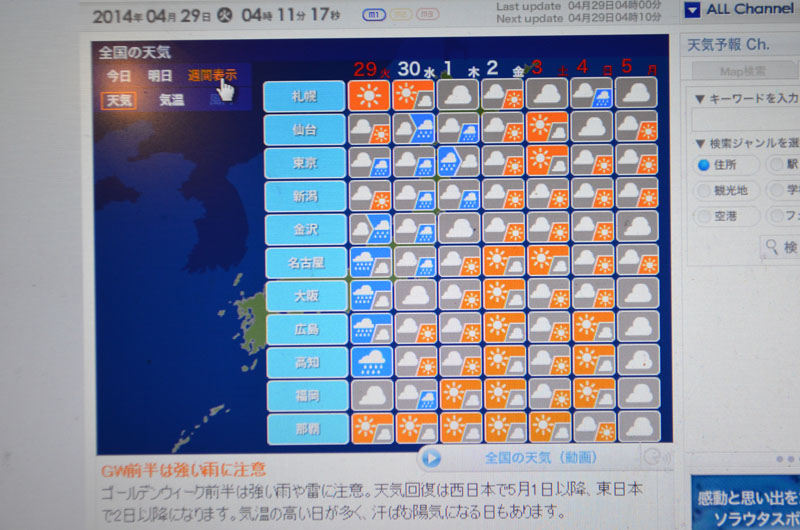This screenshot has height=530, width=800.
Task: Click the 東京 city button
Action: pos(305,163)
